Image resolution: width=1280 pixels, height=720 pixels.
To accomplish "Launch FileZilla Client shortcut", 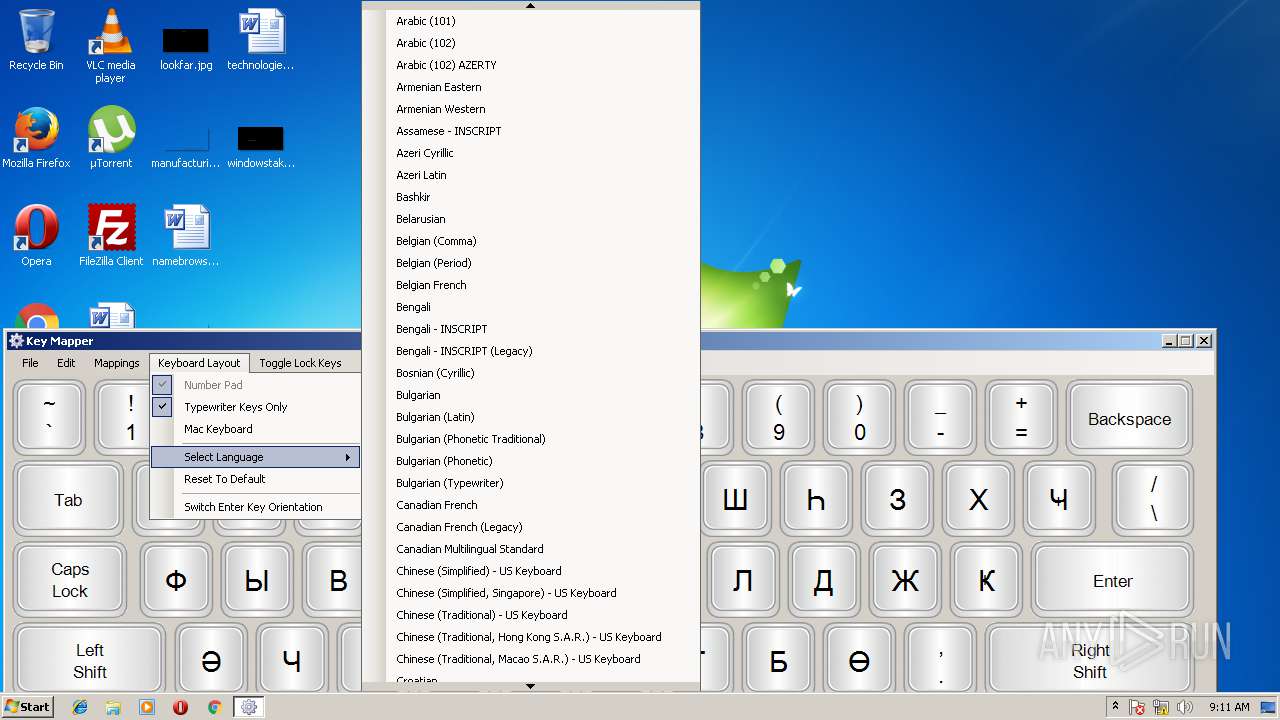I will (x=111, y=236).
